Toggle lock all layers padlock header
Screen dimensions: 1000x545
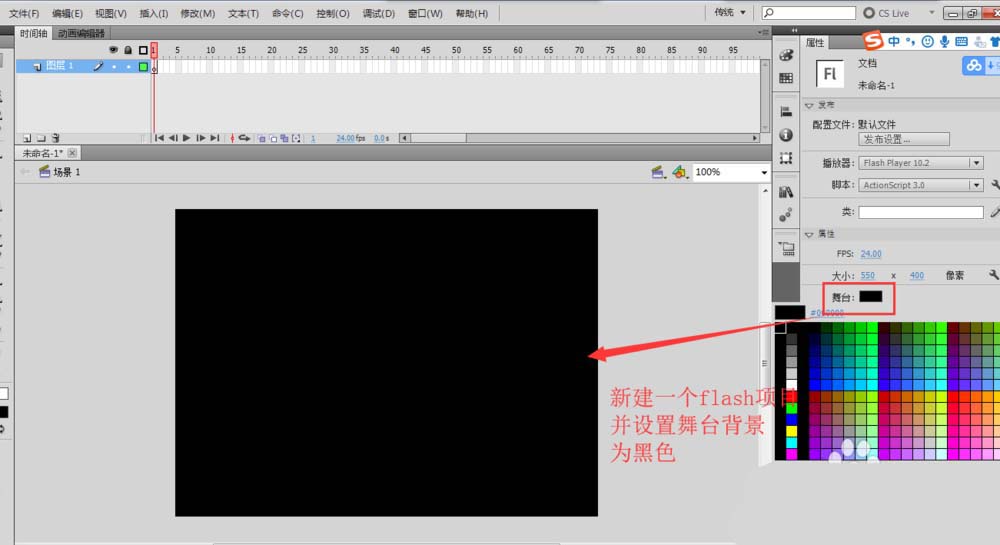pos(128,50)
